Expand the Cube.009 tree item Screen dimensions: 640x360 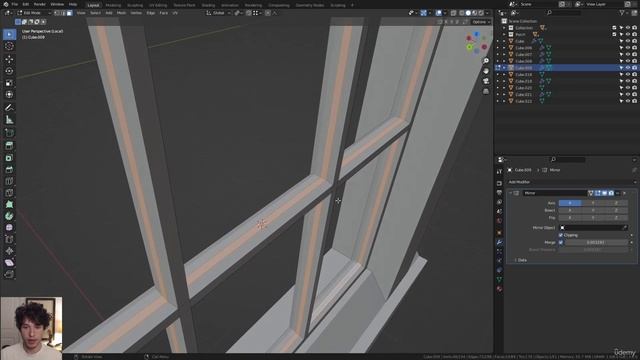click(x=504, y=68)
